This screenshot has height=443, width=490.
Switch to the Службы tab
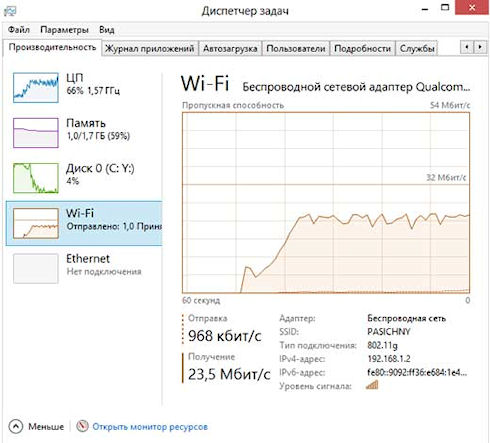[x=417, y=49]
